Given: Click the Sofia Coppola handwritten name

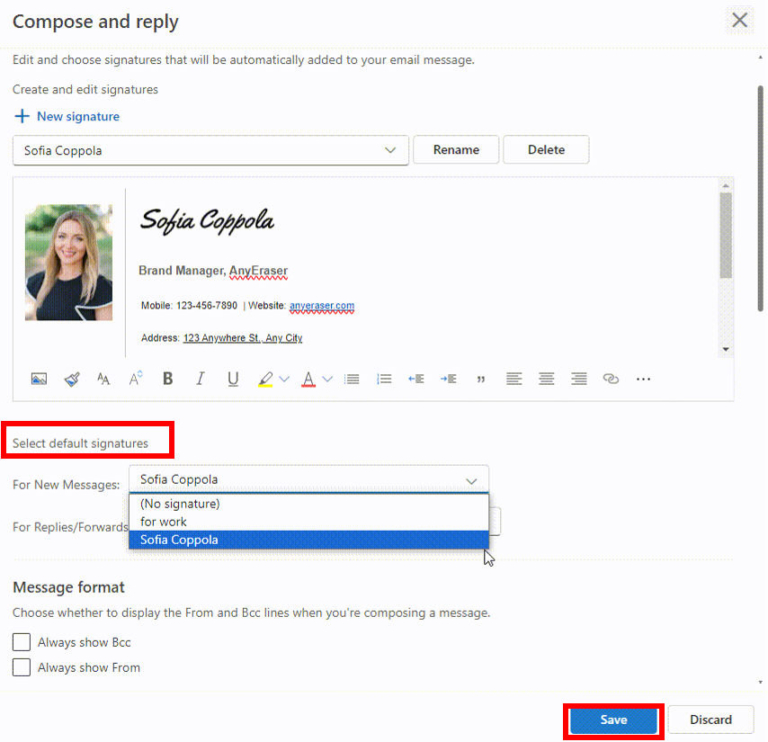Looking at the screenshot, I should pyautogui.click(x=207, y=220).
